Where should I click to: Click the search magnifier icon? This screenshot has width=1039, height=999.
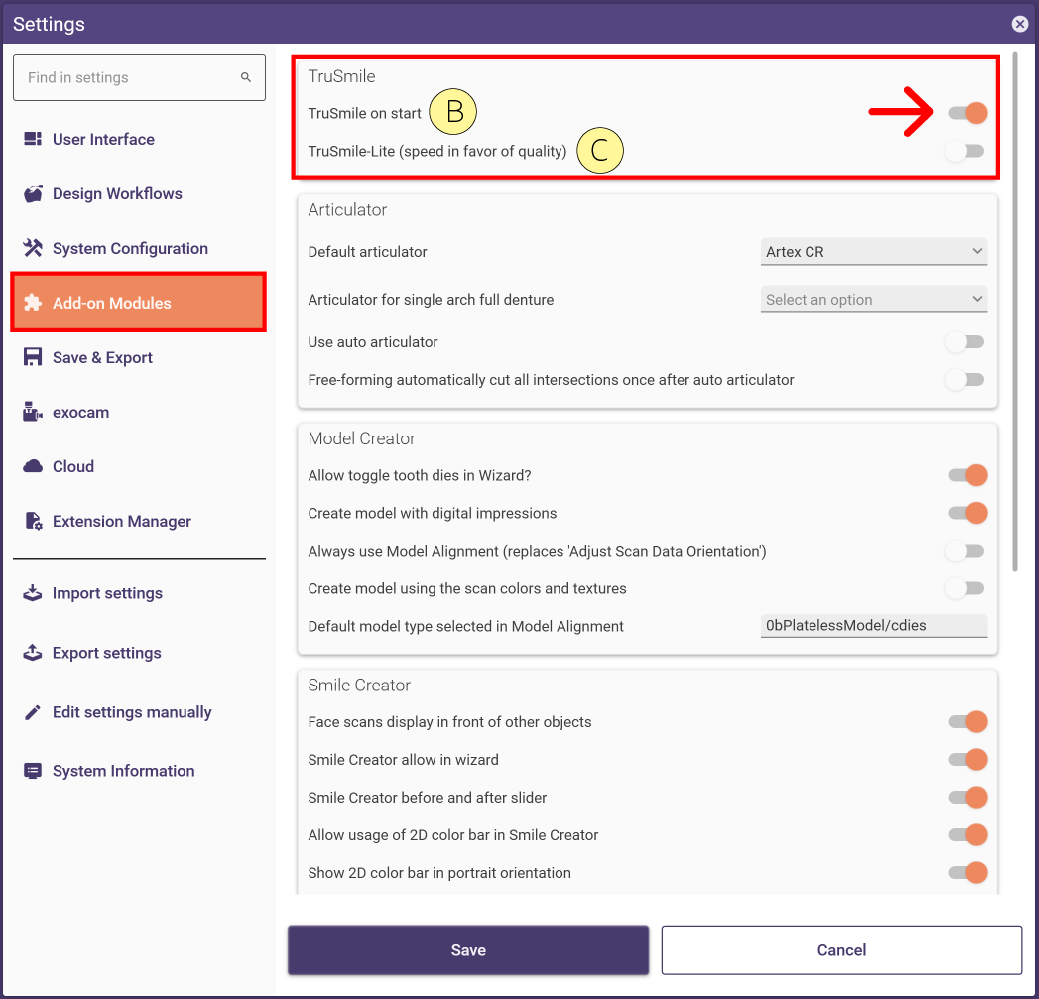246,78
